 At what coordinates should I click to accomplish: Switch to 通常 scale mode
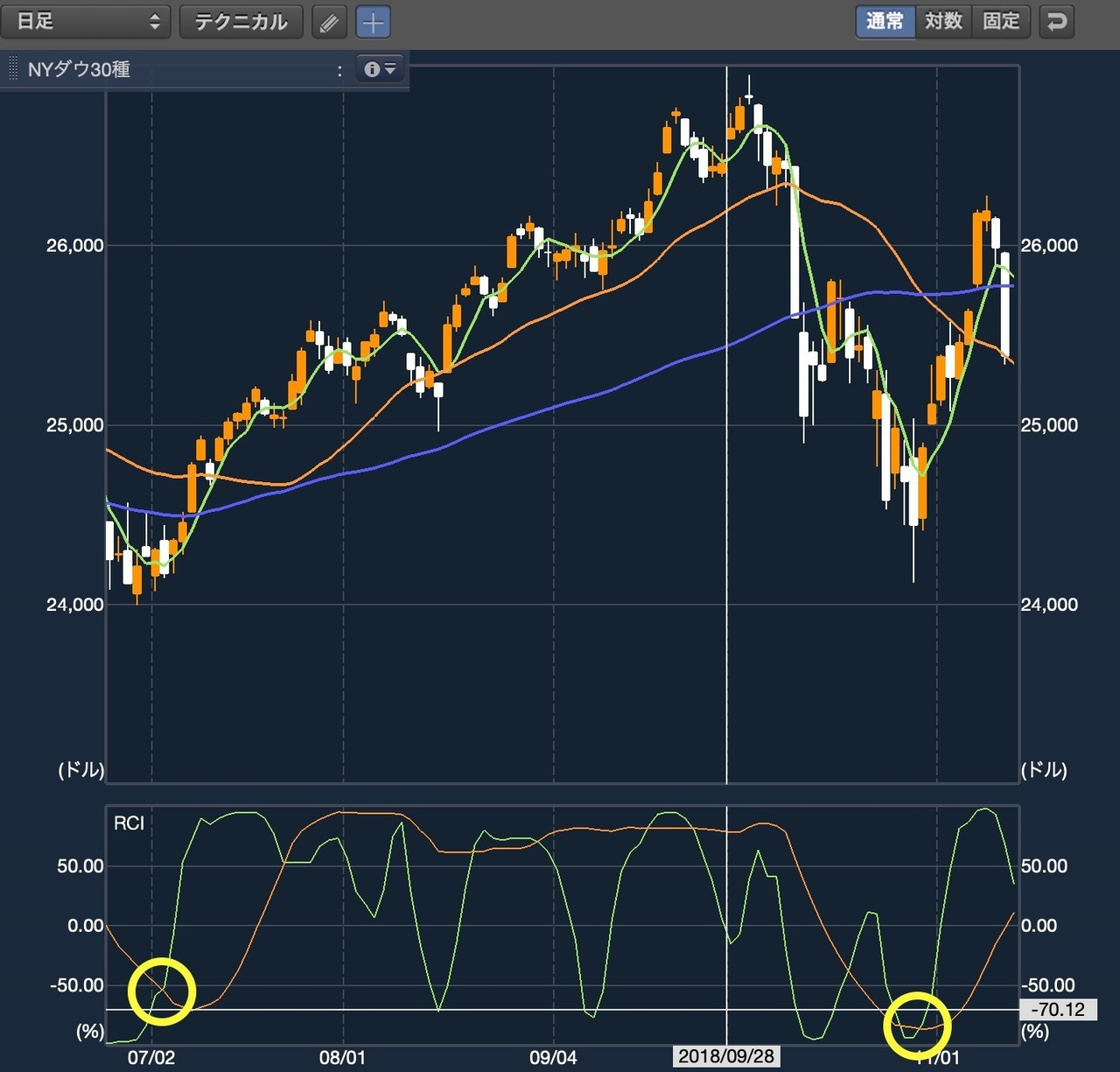pyautogui.click(x=885, y=21)
